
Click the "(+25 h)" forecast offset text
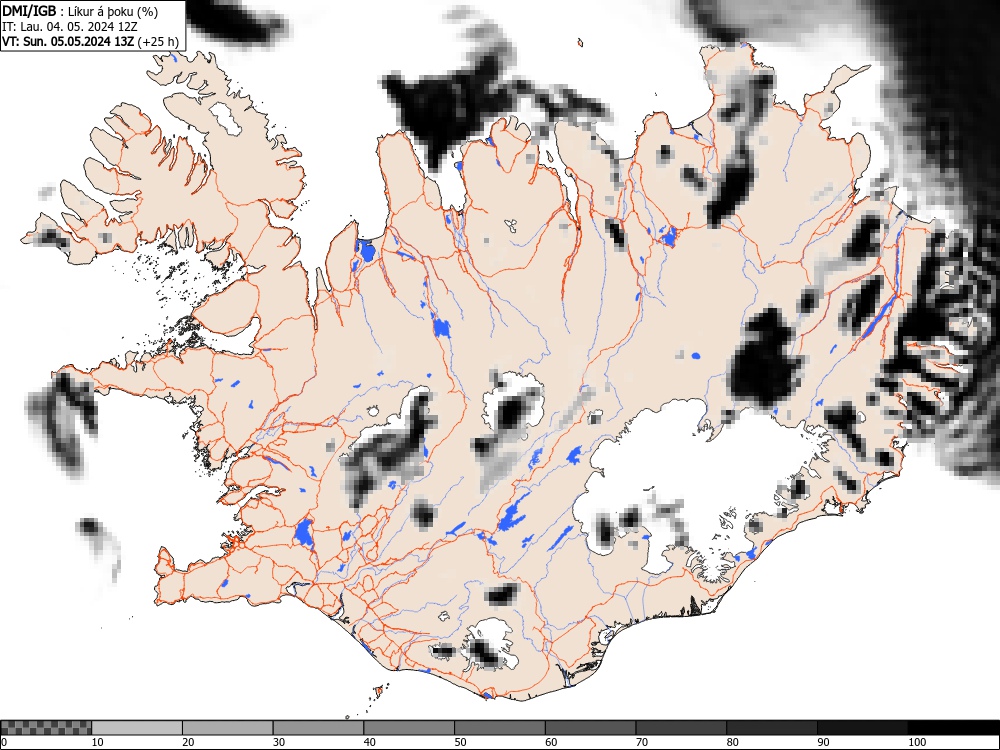(158, 42)
